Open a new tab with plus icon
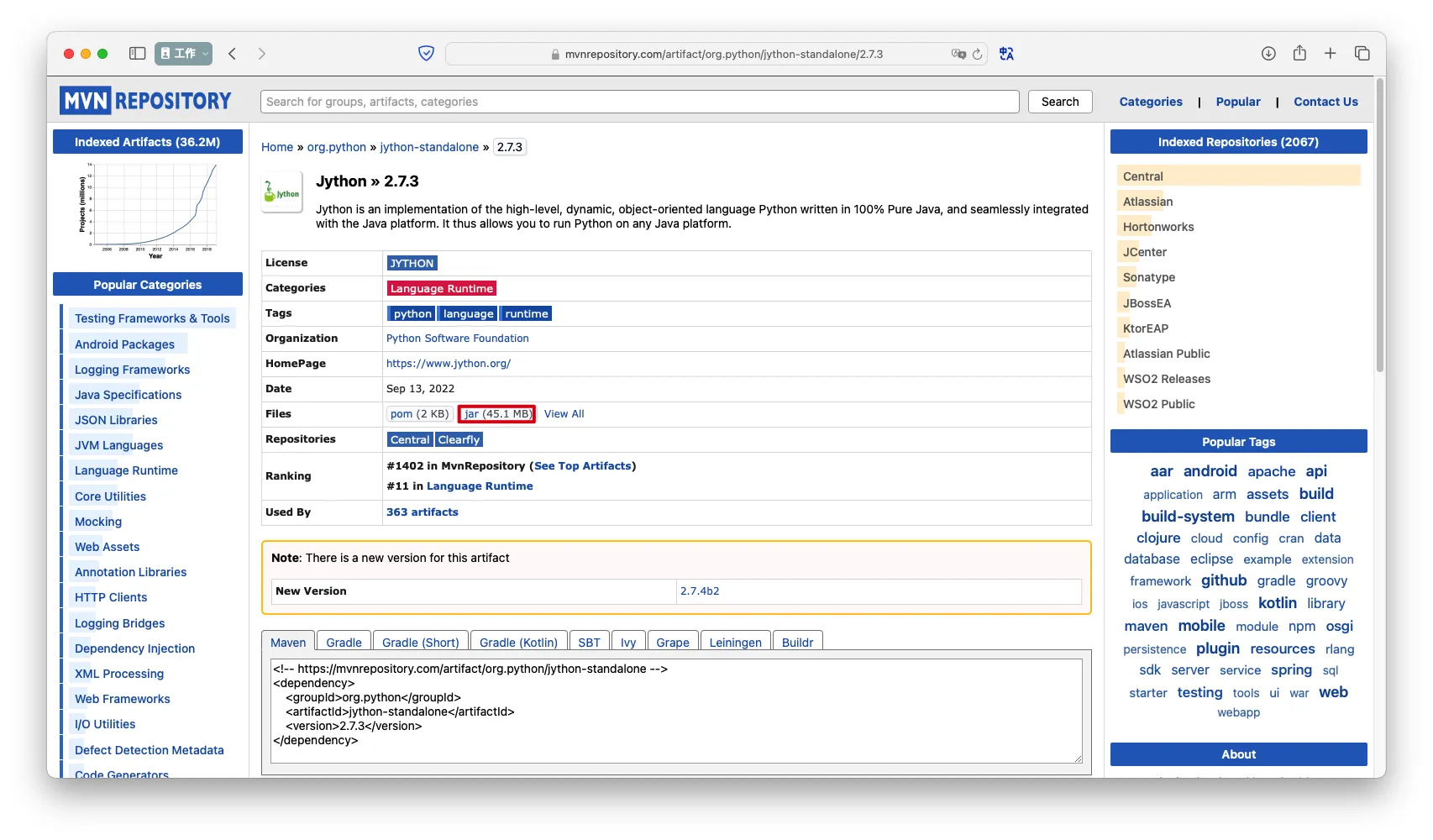Viewport: 1433px width, 840px height. (x=1331, y=54)
